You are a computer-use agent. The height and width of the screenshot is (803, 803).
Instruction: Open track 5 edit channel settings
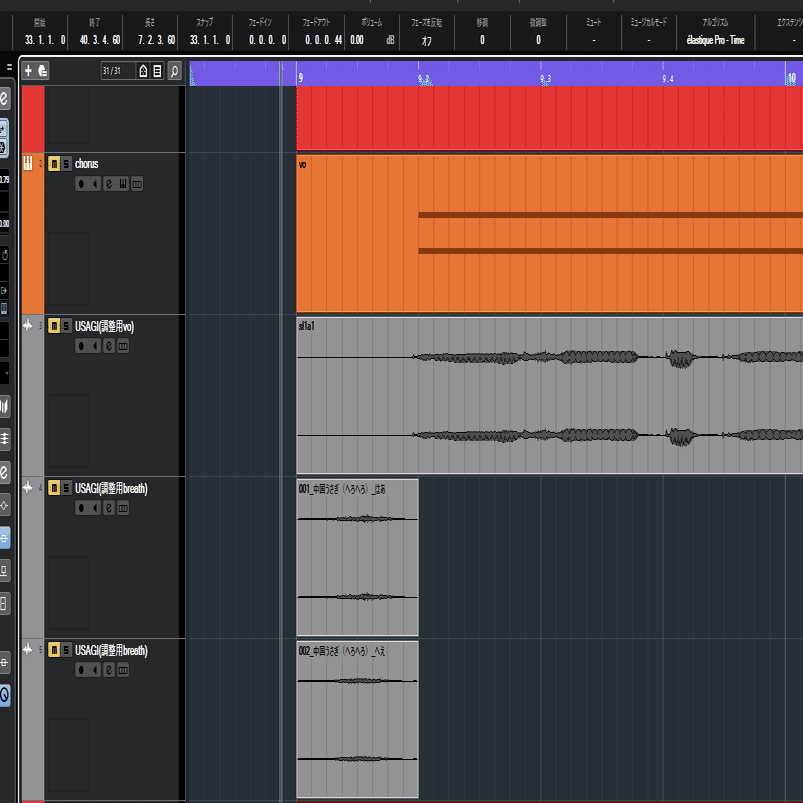pos(109,669)
